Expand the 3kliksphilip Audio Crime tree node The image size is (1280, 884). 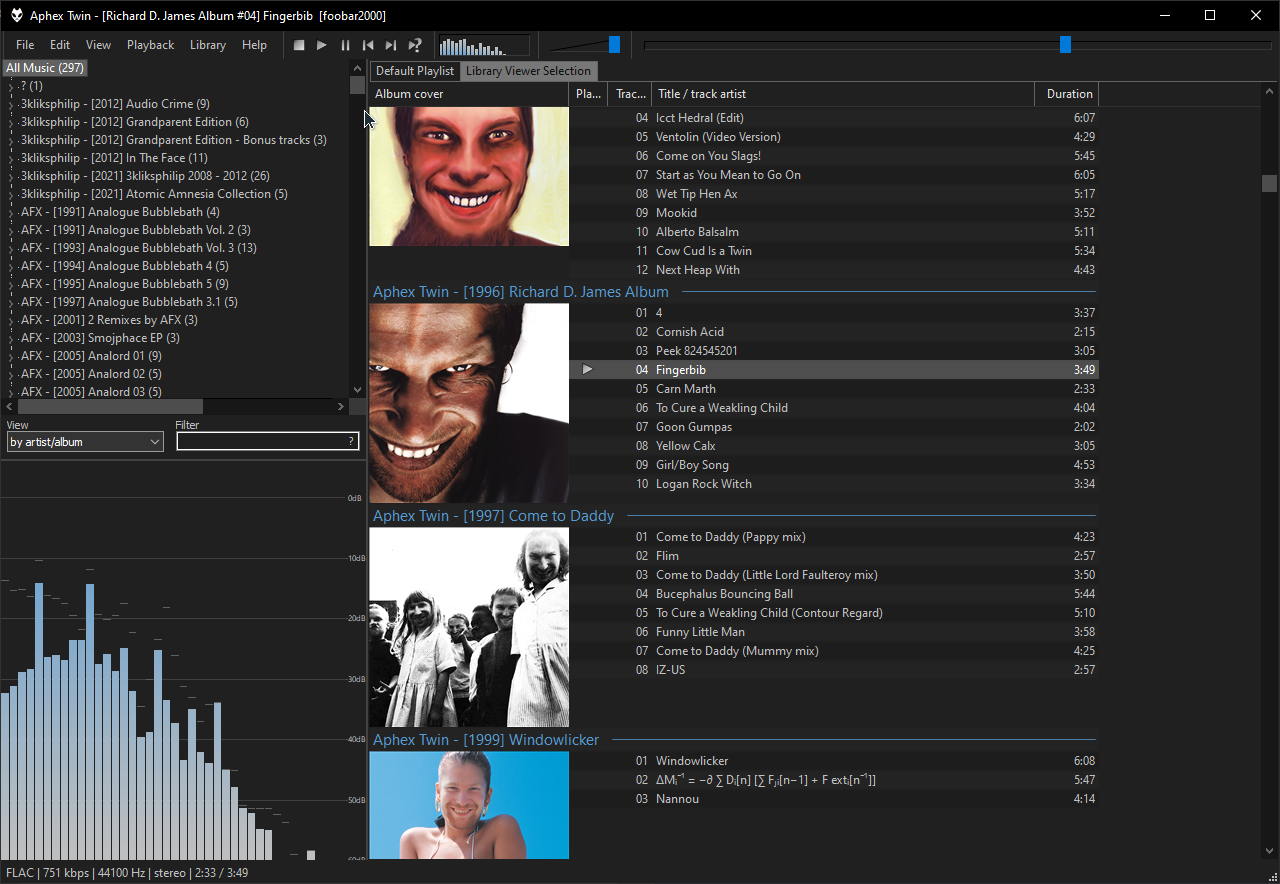tap(11, 104)
